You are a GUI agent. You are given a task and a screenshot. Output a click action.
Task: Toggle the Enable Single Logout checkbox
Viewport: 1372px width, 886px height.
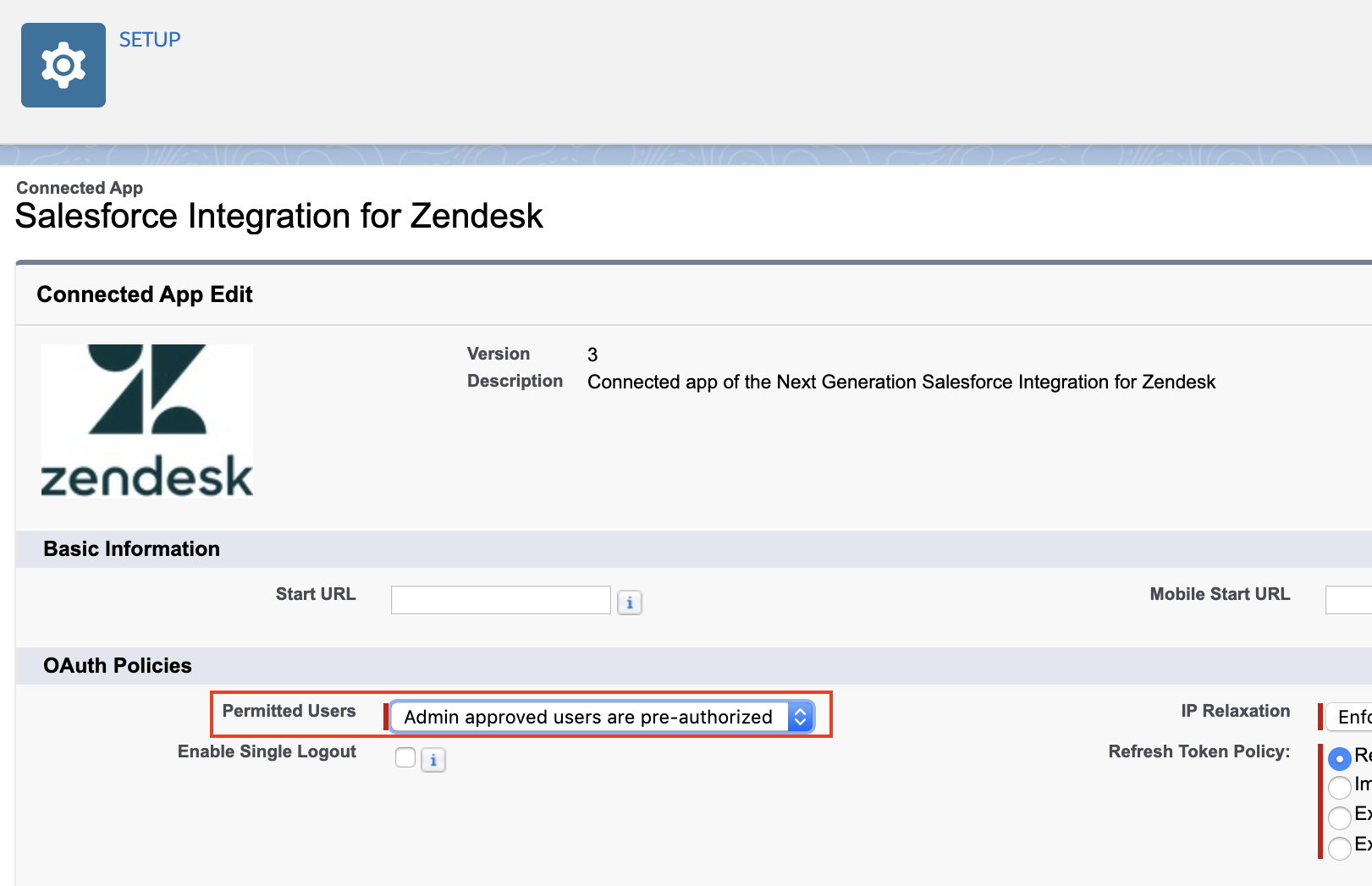click(405, 757)
